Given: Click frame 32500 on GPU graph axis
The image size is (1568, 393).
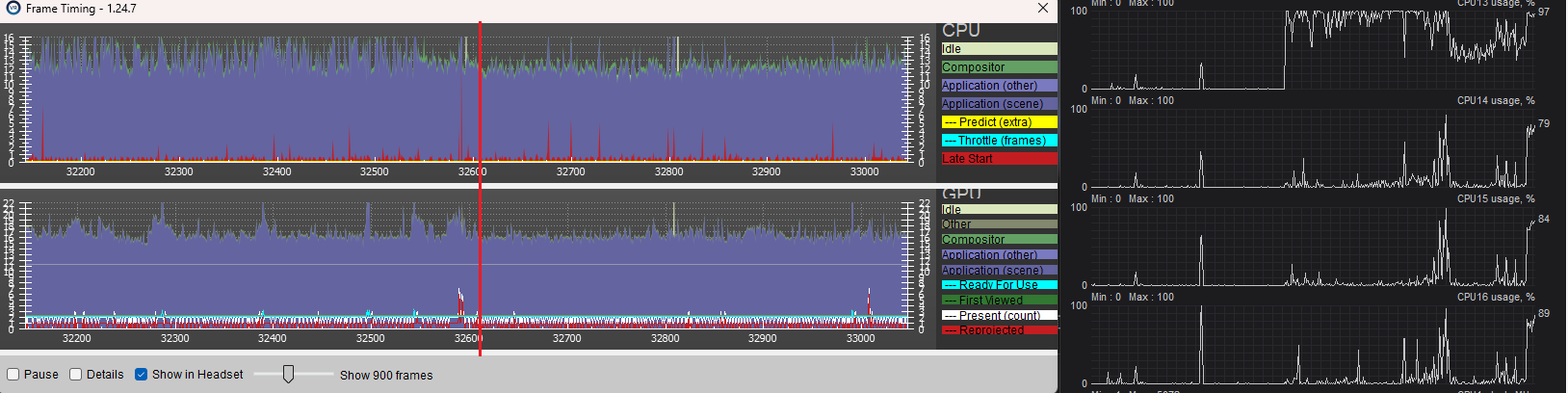Looking at the screenshot, I should click(370, 338).
